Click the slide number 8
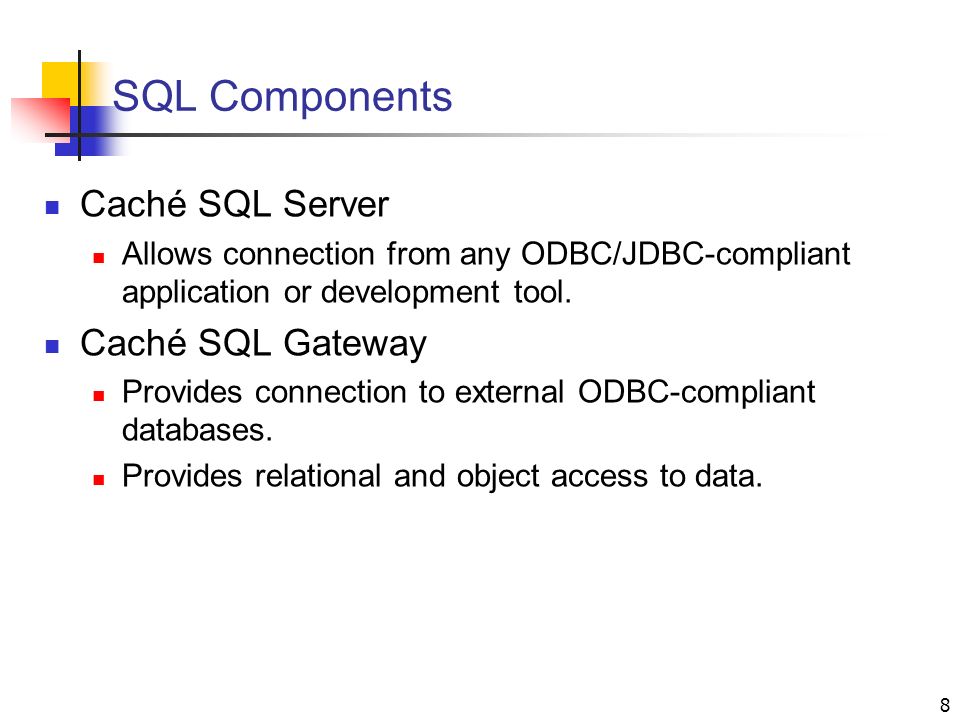 click(945, 705)
